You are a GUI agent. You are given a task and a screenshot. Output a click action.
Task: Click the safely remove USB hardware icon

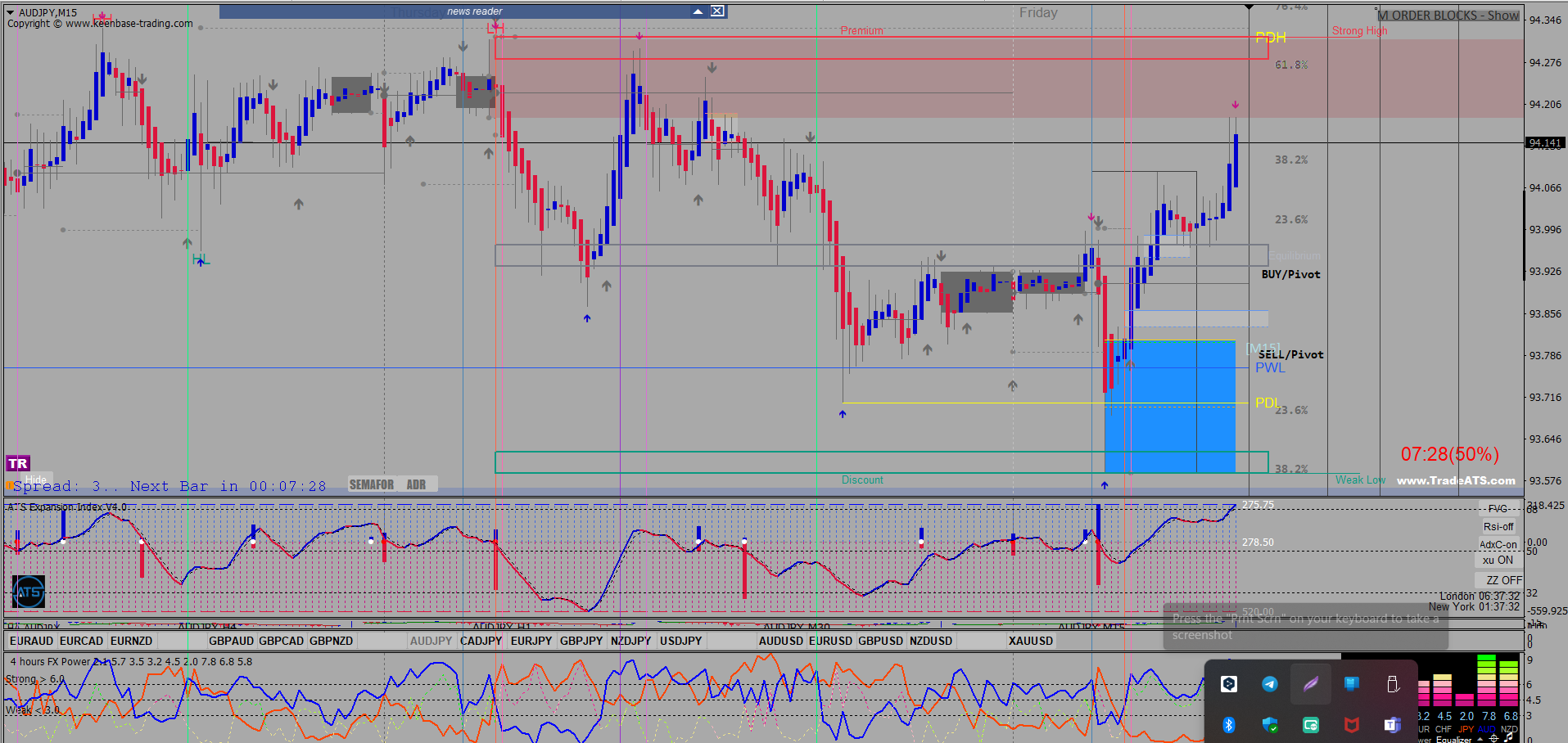(1393, 684)
